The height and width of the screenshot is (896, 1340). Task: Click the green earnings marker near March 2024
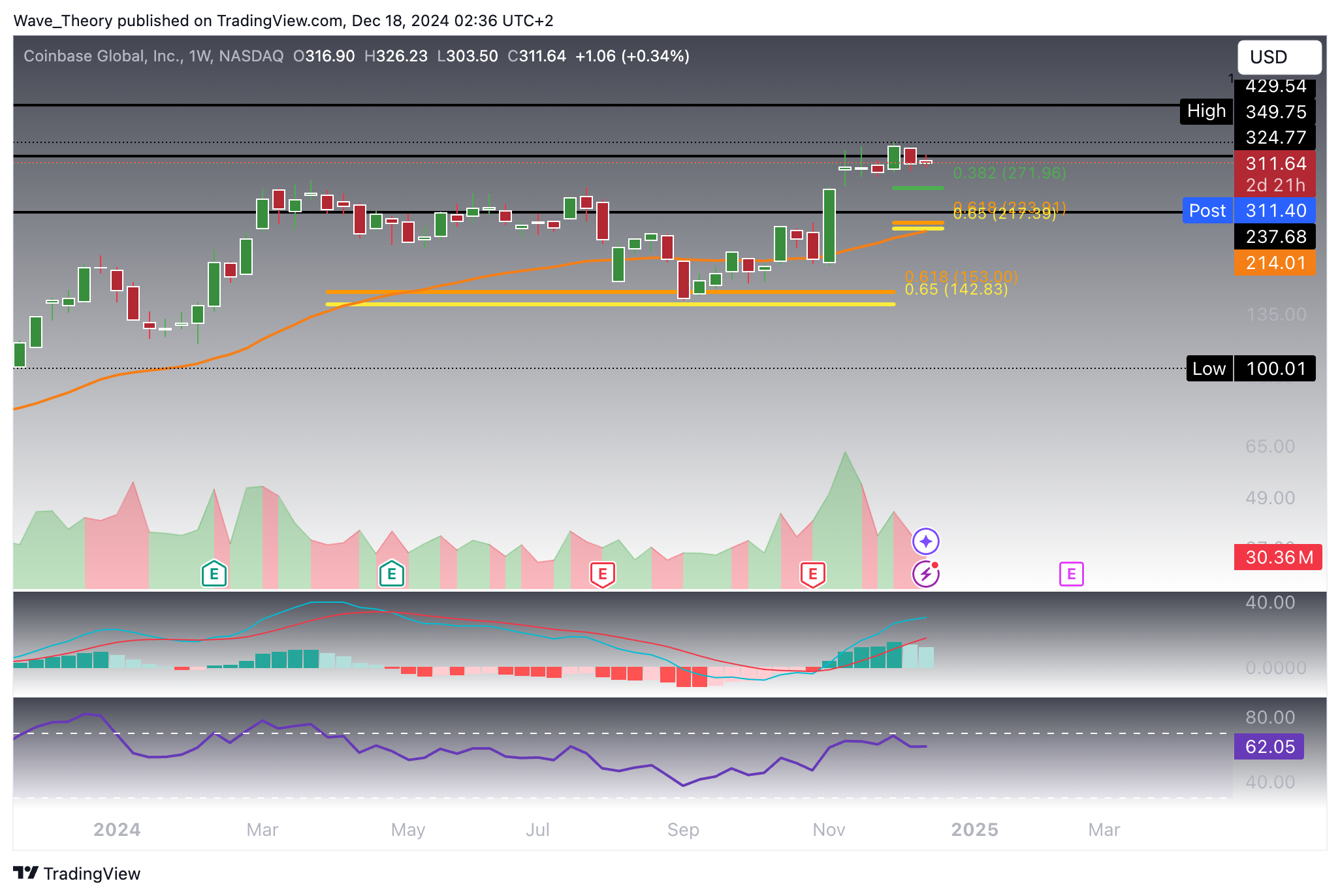[214, 574]
